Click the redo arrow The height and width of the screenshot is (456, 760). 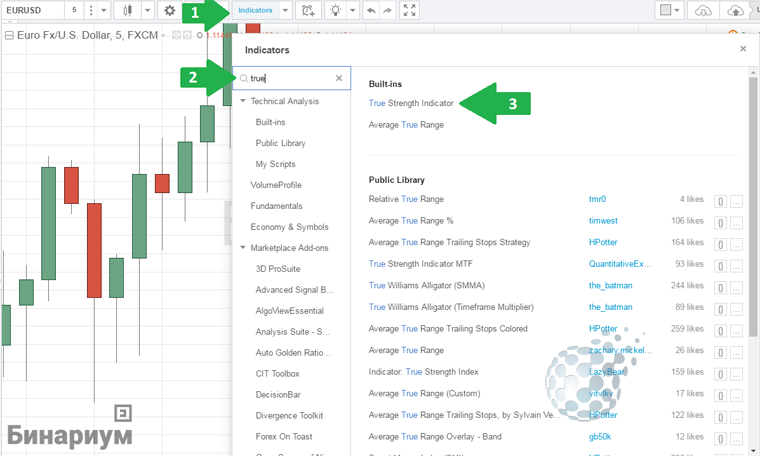[387, 10]
